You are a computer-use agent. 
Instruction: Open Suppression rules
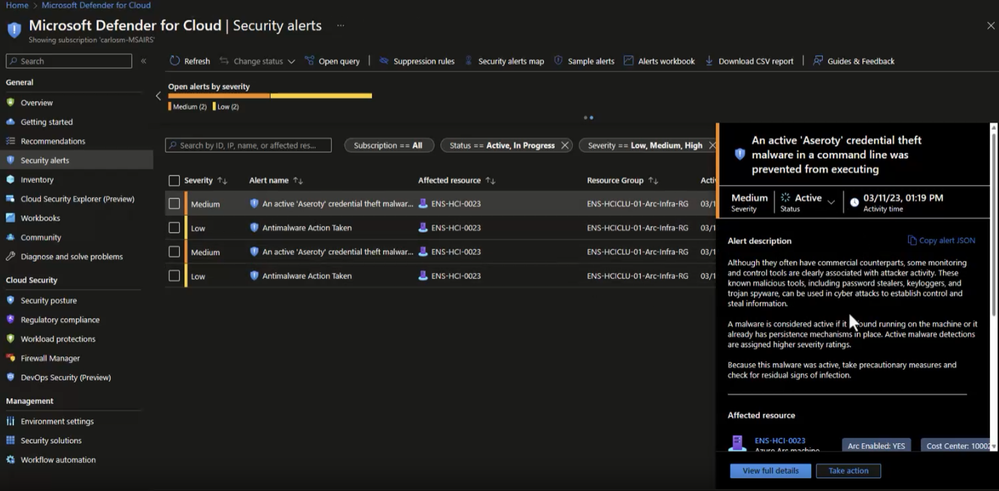(x=423, y=61)
